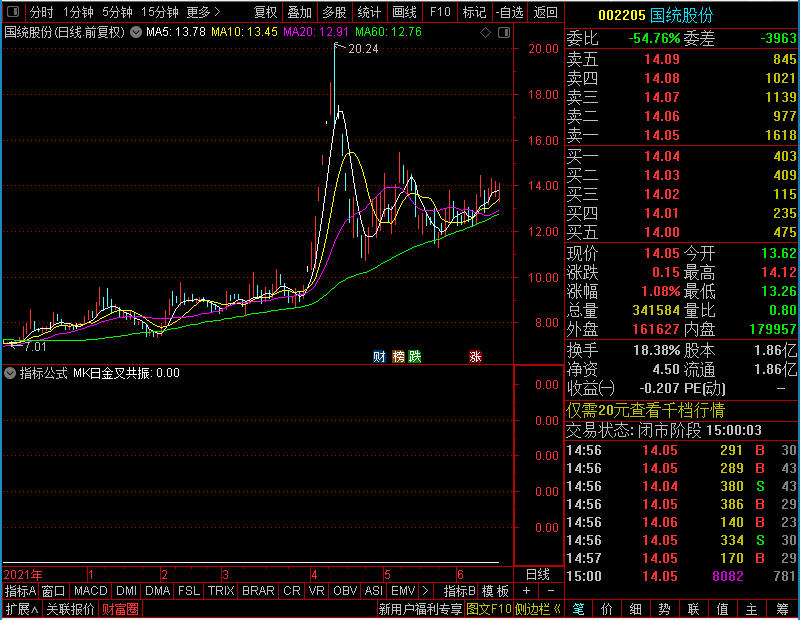Screen dimensions: 800x620
Task: Open the 模板 template option
Action: click(495, 591)
